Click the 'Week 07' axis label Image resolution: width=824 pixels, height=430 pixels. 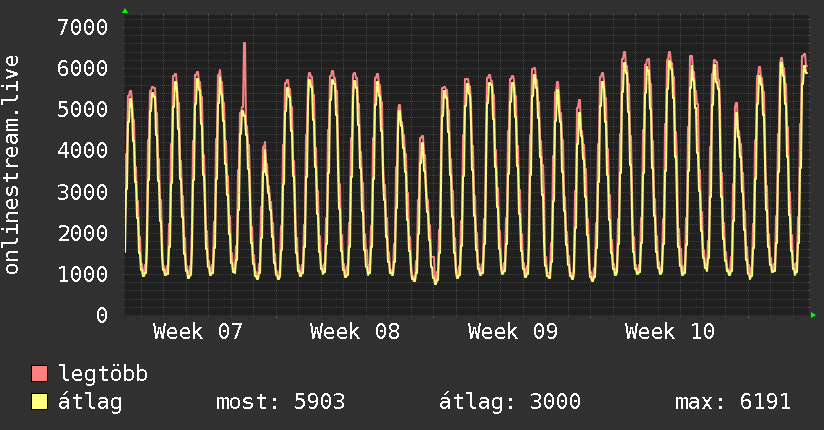tap(198, 332)
